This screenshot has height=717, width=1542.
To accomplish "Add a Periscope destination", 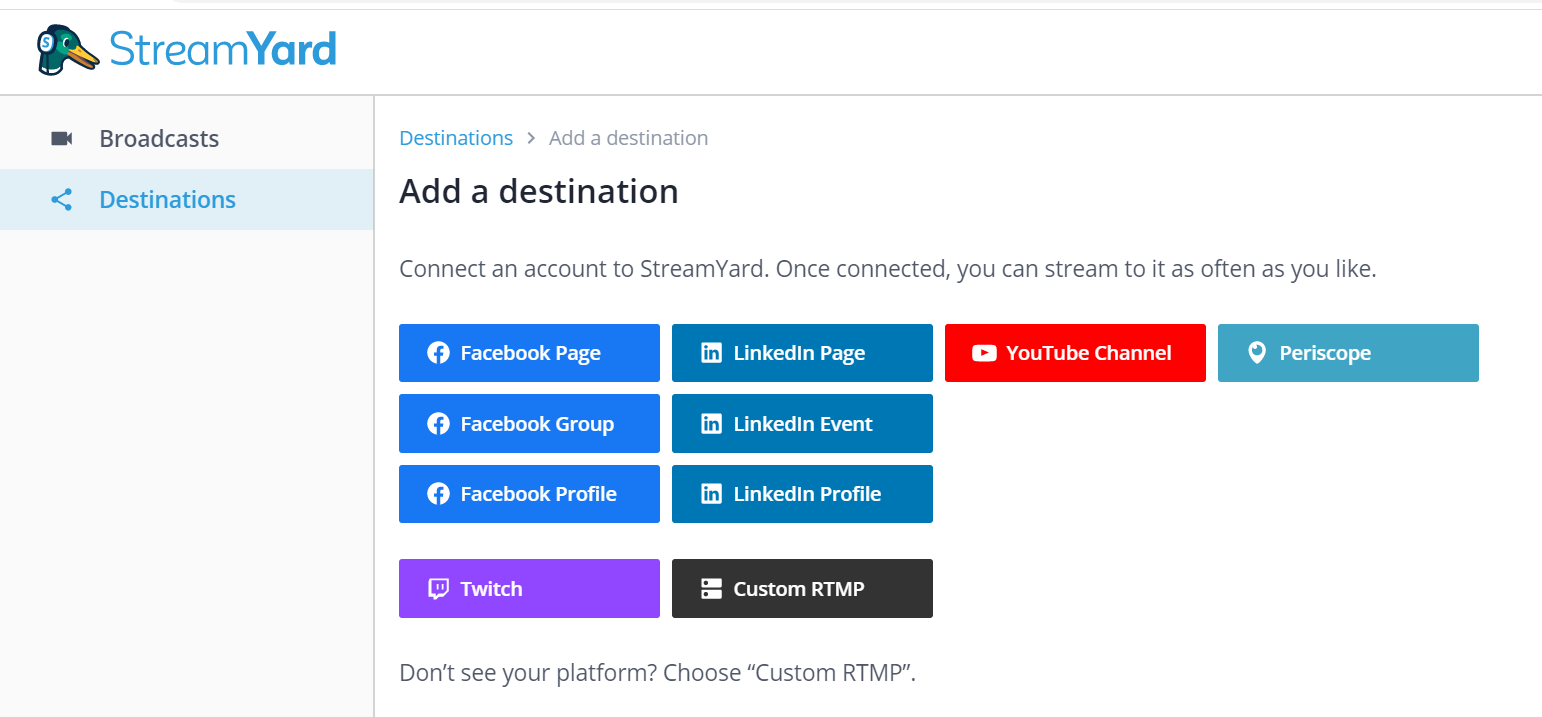I will click(x=1348, y=353).
